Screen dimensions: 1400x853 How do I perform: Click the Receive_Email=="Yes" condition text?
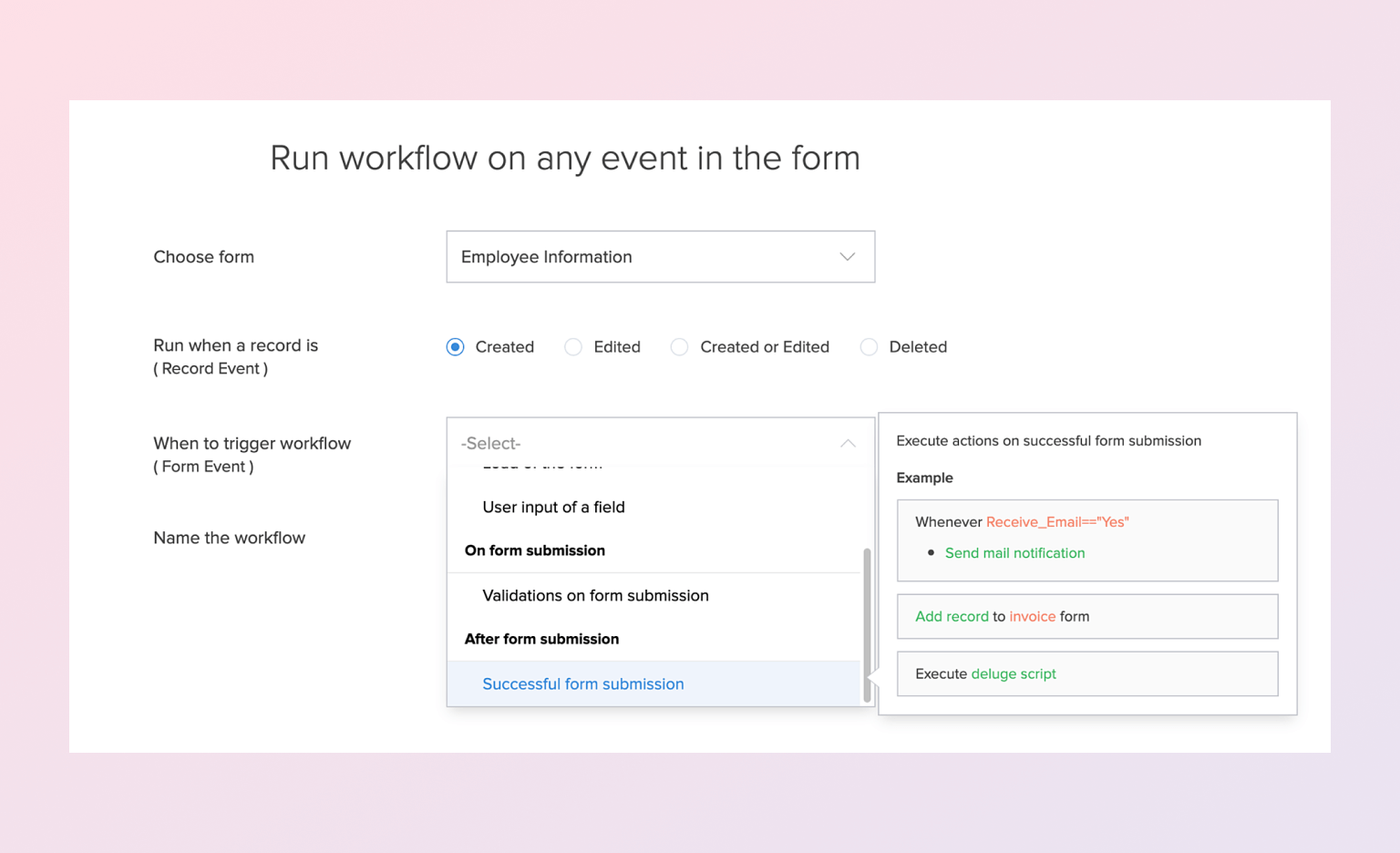click(1057, 522)
